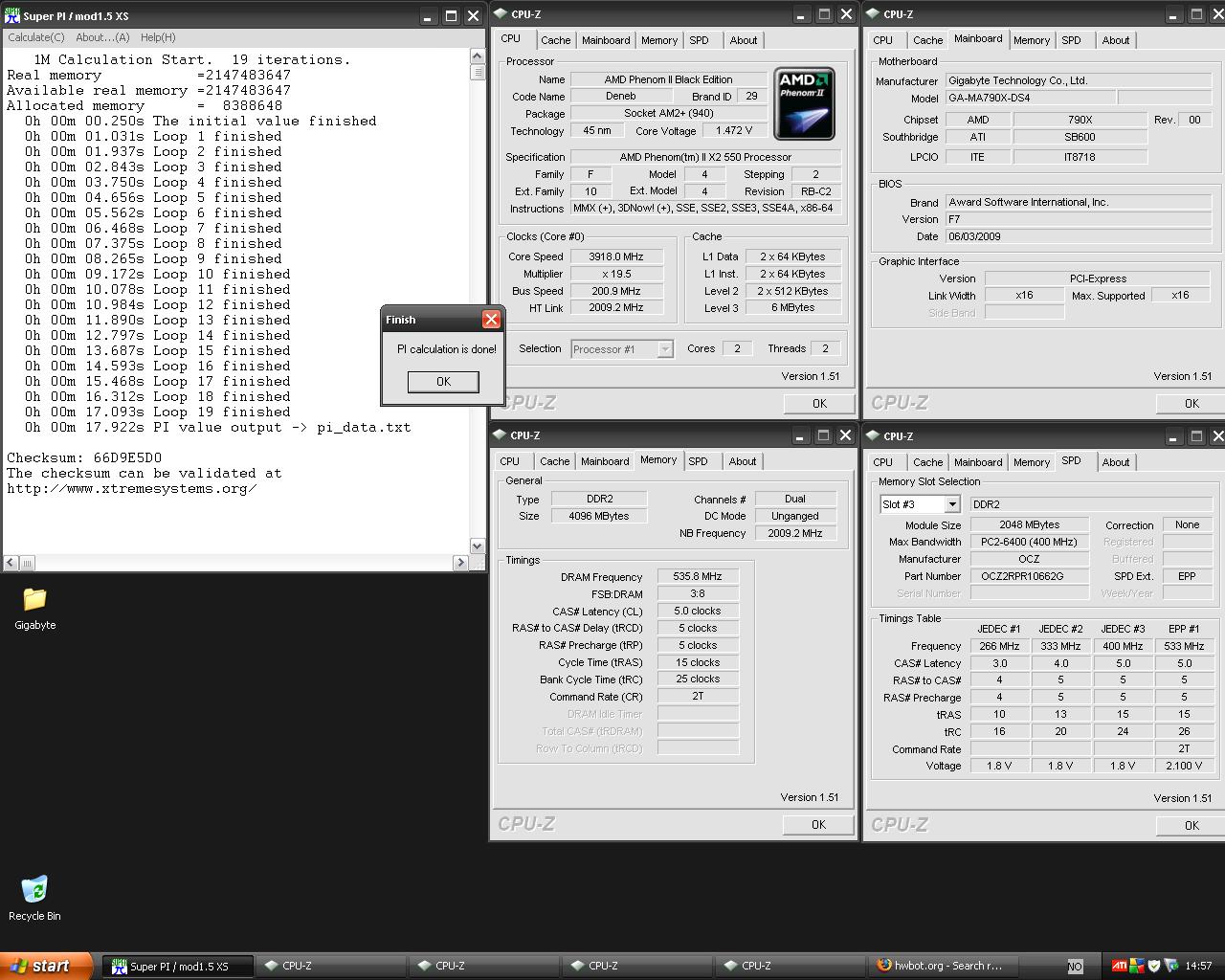Image resolution: width=1225 pixels, height=980 pixels.
Task: Select CPU tab in the CPU-Z Mainboard window
Action: pyautogui.click(x=883, y=40)
